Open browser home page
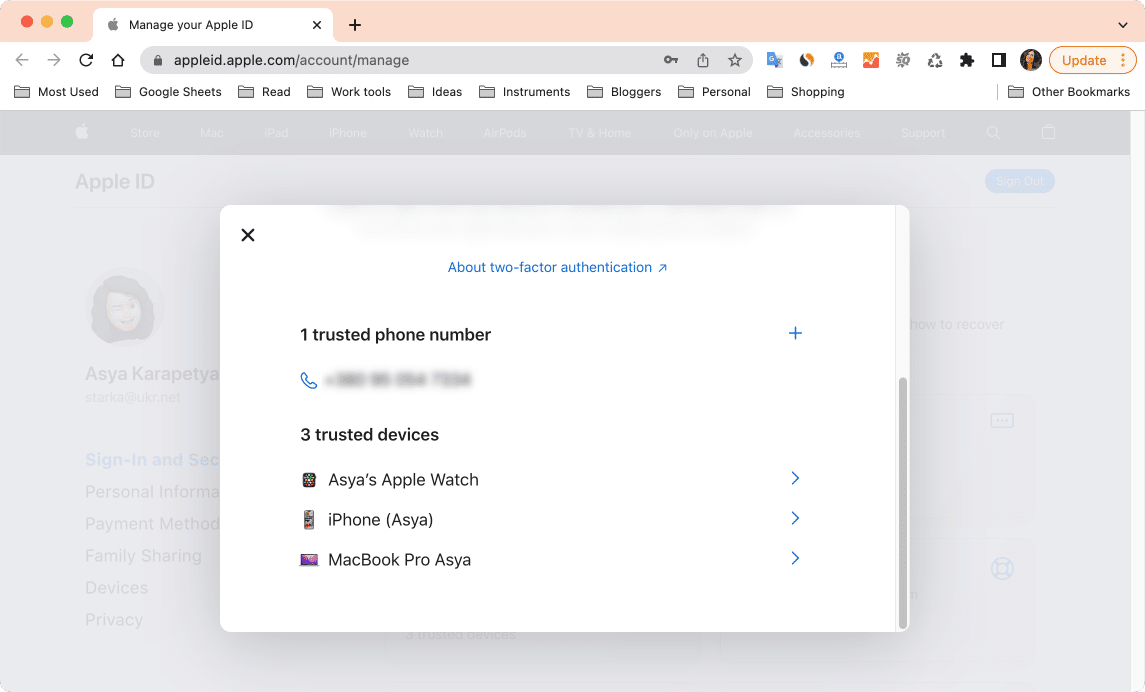 coord(118,60)
